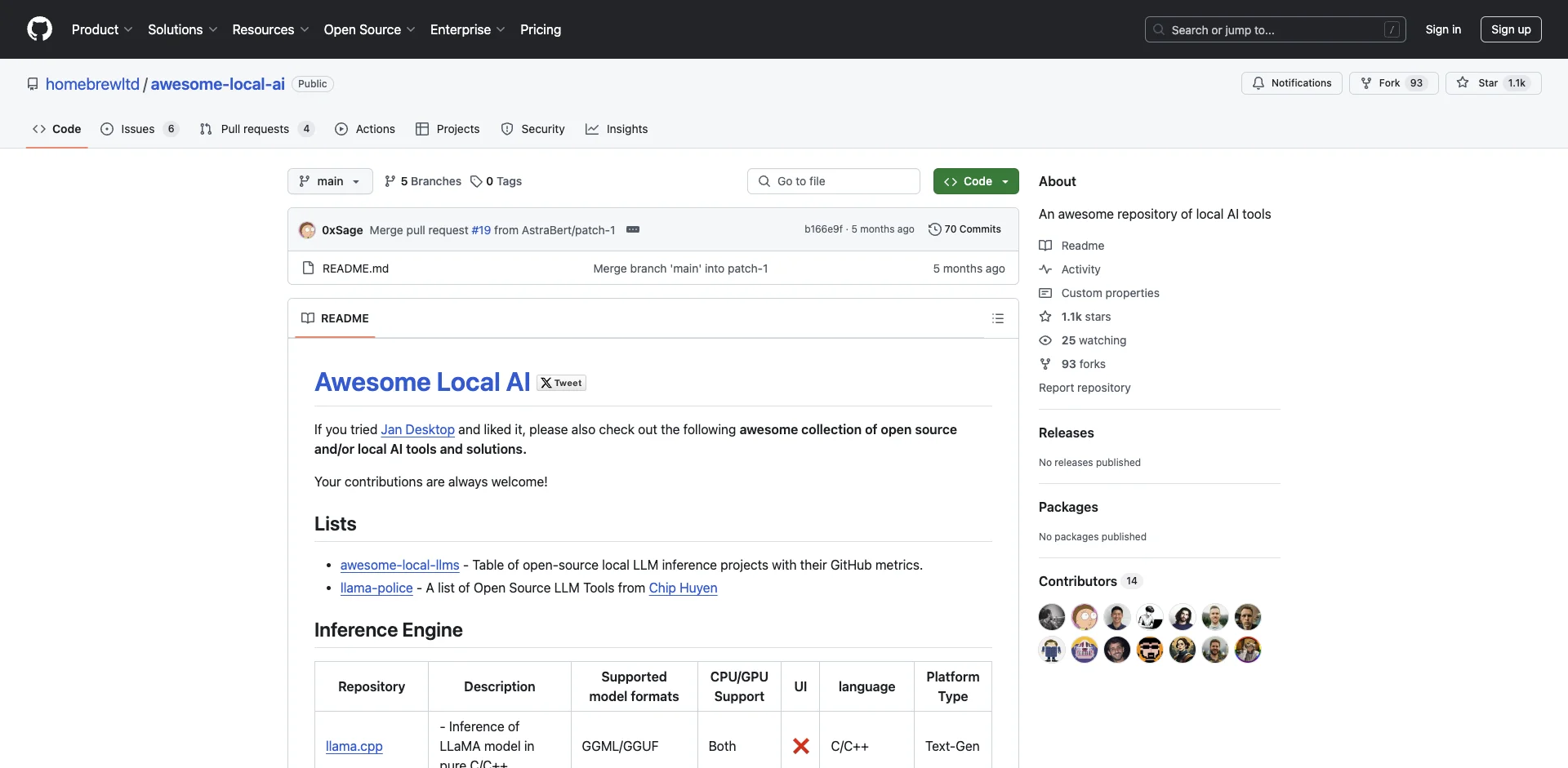Open the llama-police link
Viewport: 1568px width, 768px height.
[376, 588]
